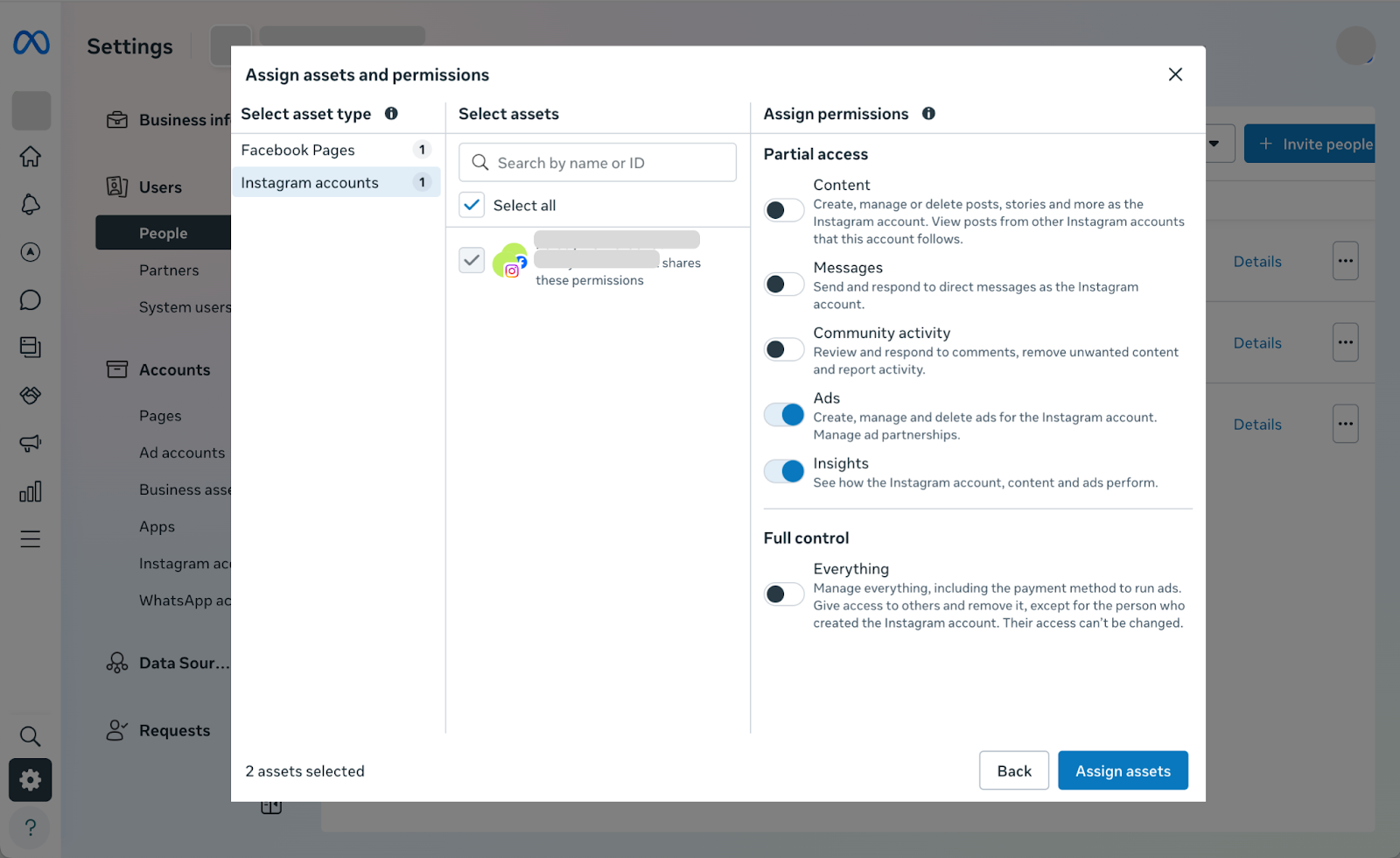The width and height of the screenshot is (1400, 858).
Task: Open the three-dot menu in first row
Action: pos(1345,261)
